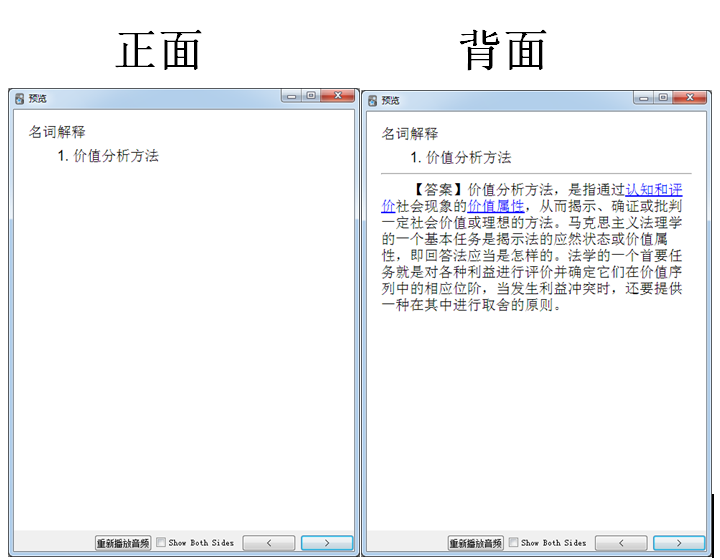This screenshot has height=560, width=720.
Task: Click 名词解释 heading in left window
Action: (x=57, y=132)
